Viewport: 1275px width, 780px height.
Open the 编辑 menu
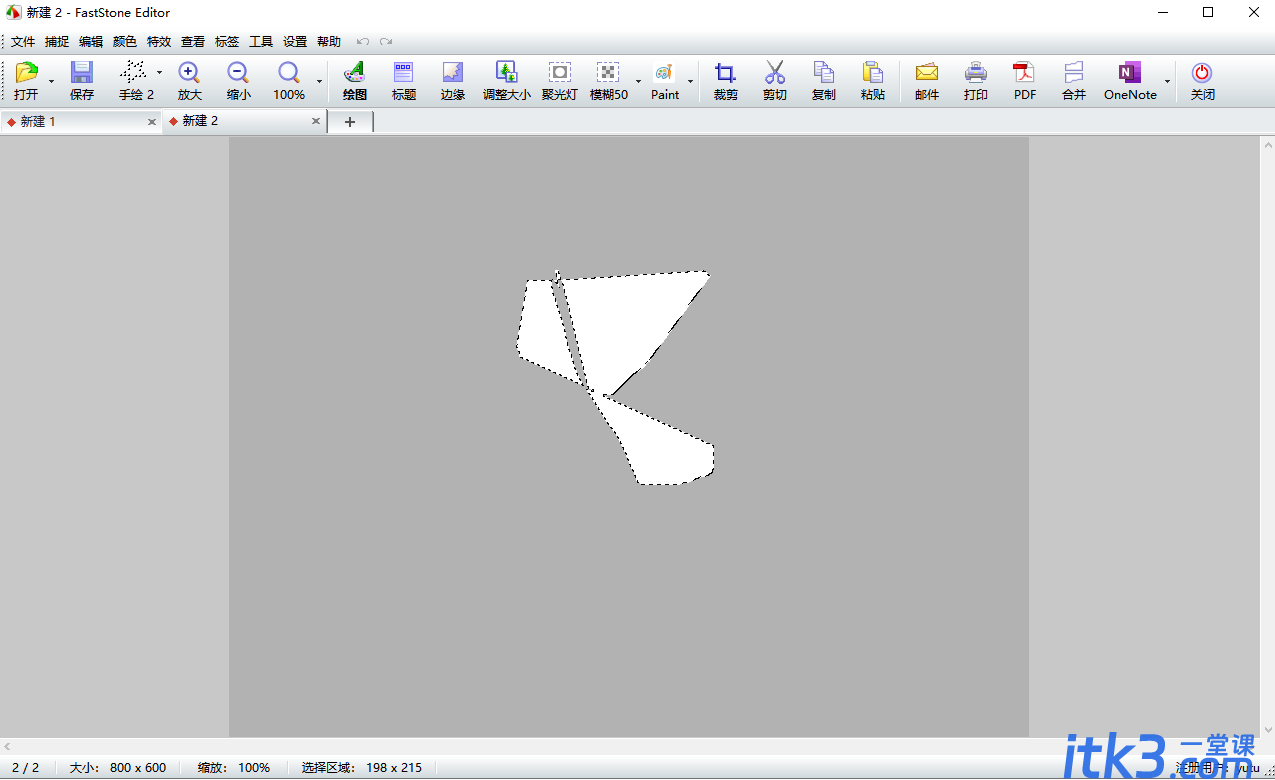(91, 42)
